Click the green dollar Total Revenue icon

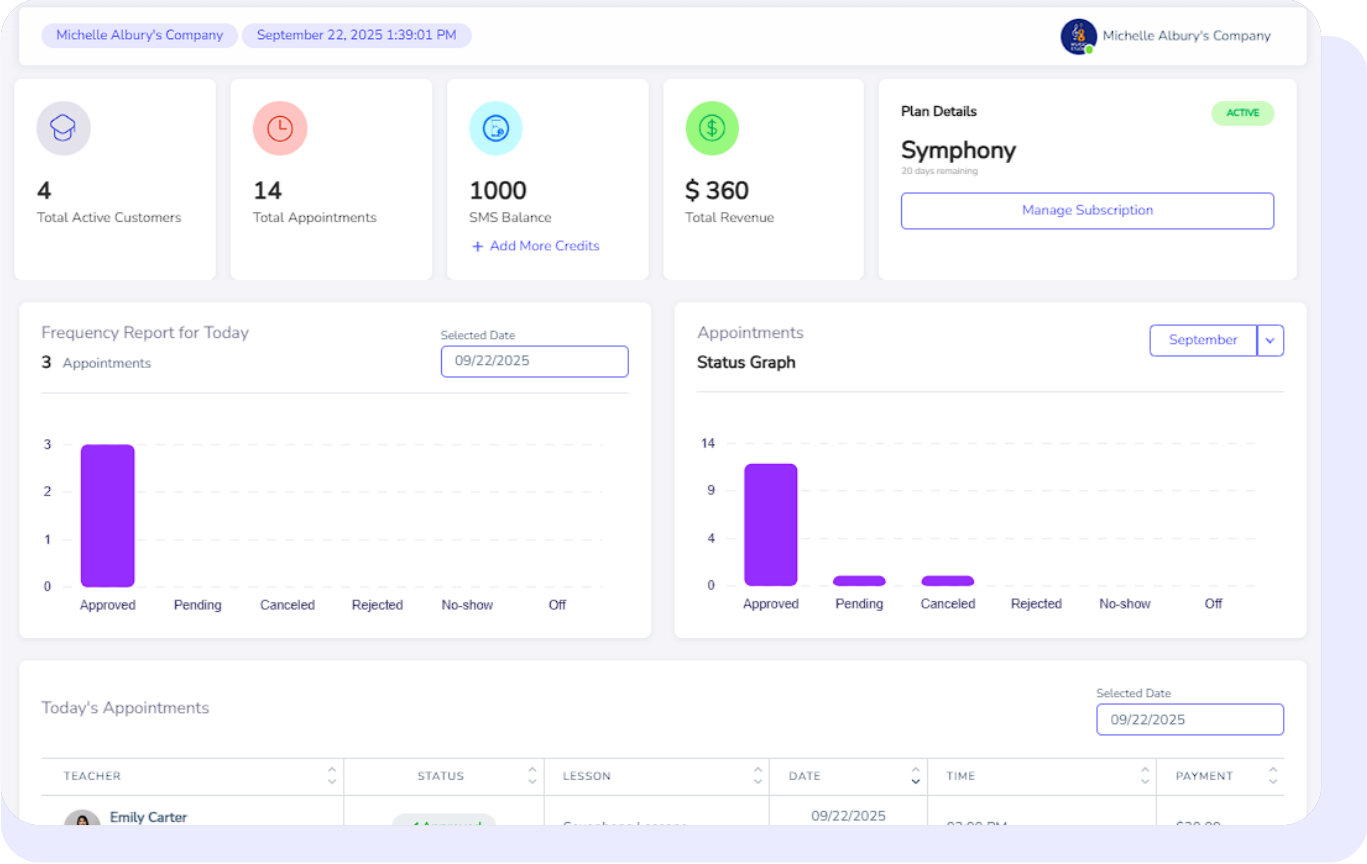pyautogui.click(x=712, y=129)
